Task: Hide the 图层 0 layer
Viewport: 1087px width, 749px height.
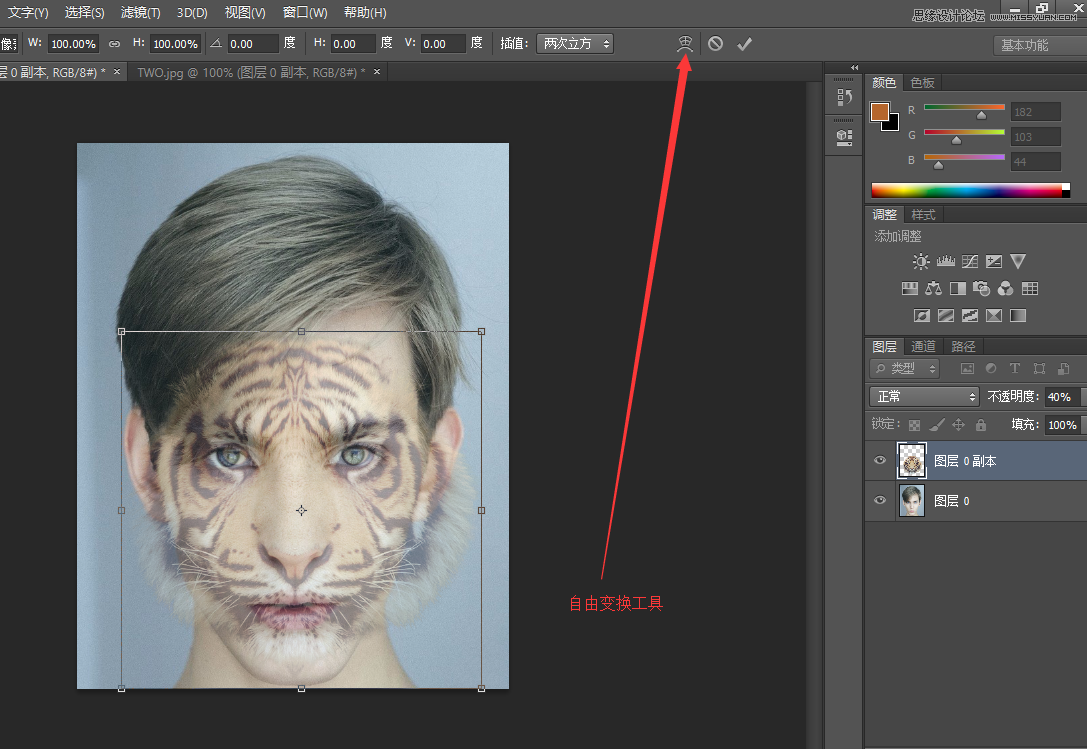Action: [880, 500]
